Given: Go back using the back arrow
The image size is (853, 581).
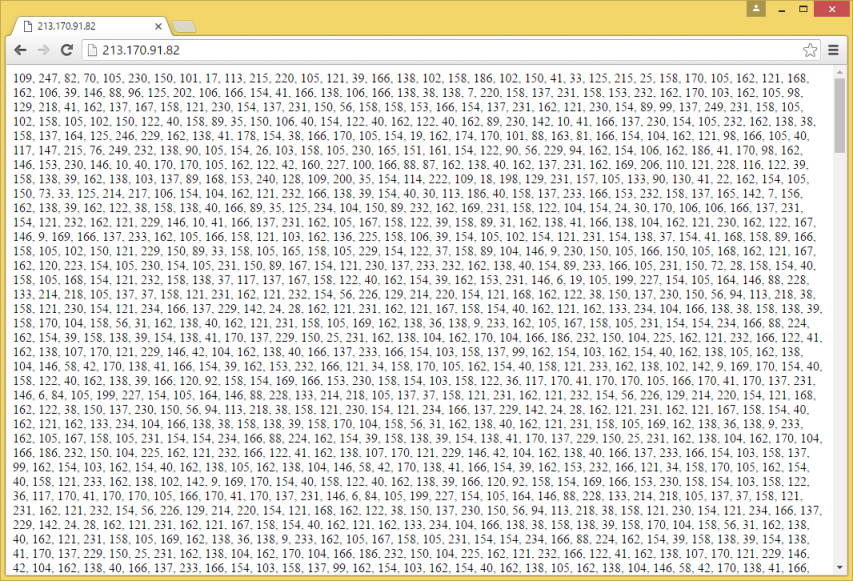Looking at the screenshot, I should tap(20, 50).
